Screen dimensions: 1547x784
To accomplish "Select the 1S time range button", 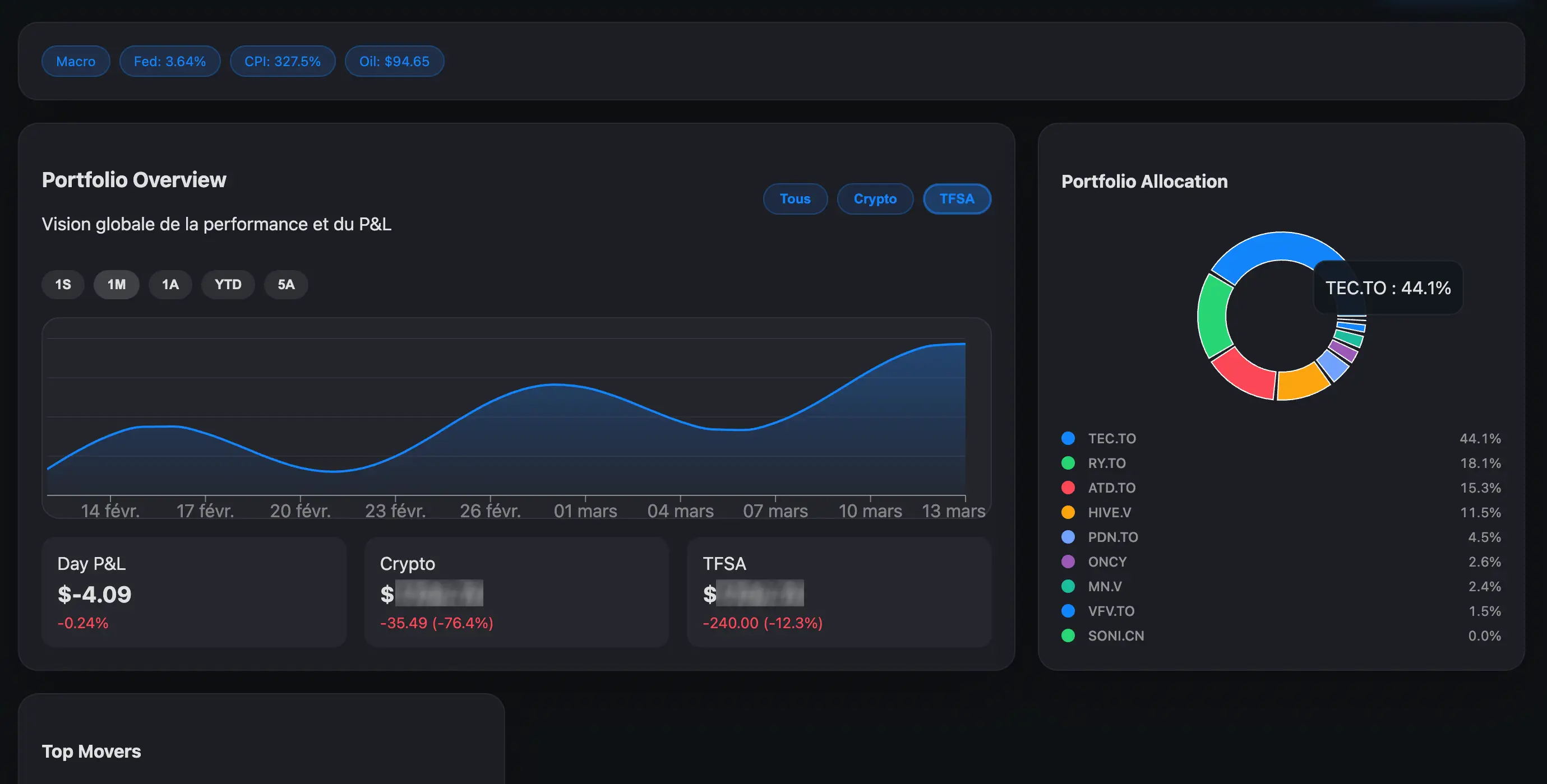I will [62, 285].
